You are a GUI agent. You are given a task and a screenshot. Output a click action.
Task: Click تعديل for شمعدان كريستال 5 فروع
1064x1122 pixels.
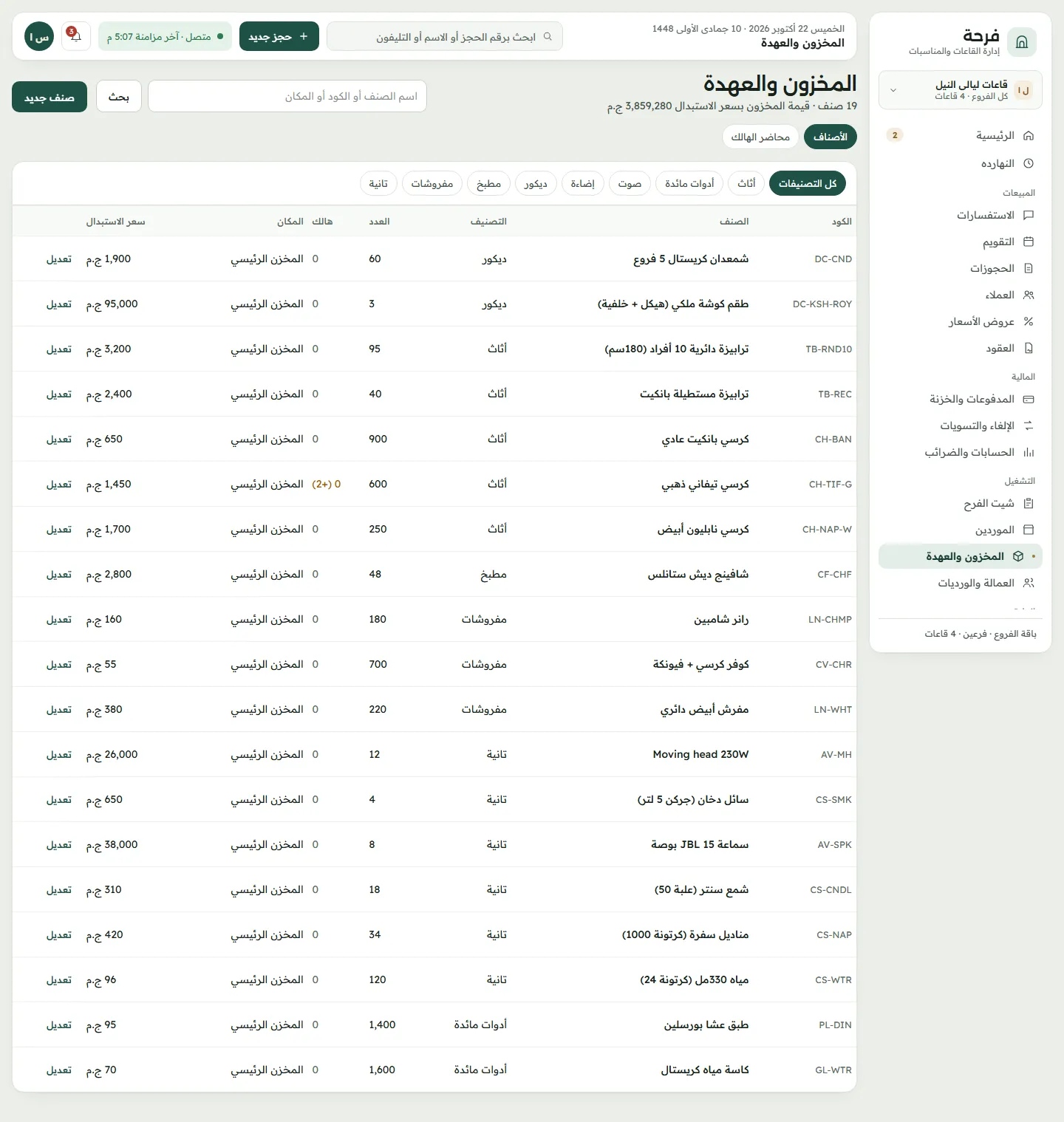point(59,259)
